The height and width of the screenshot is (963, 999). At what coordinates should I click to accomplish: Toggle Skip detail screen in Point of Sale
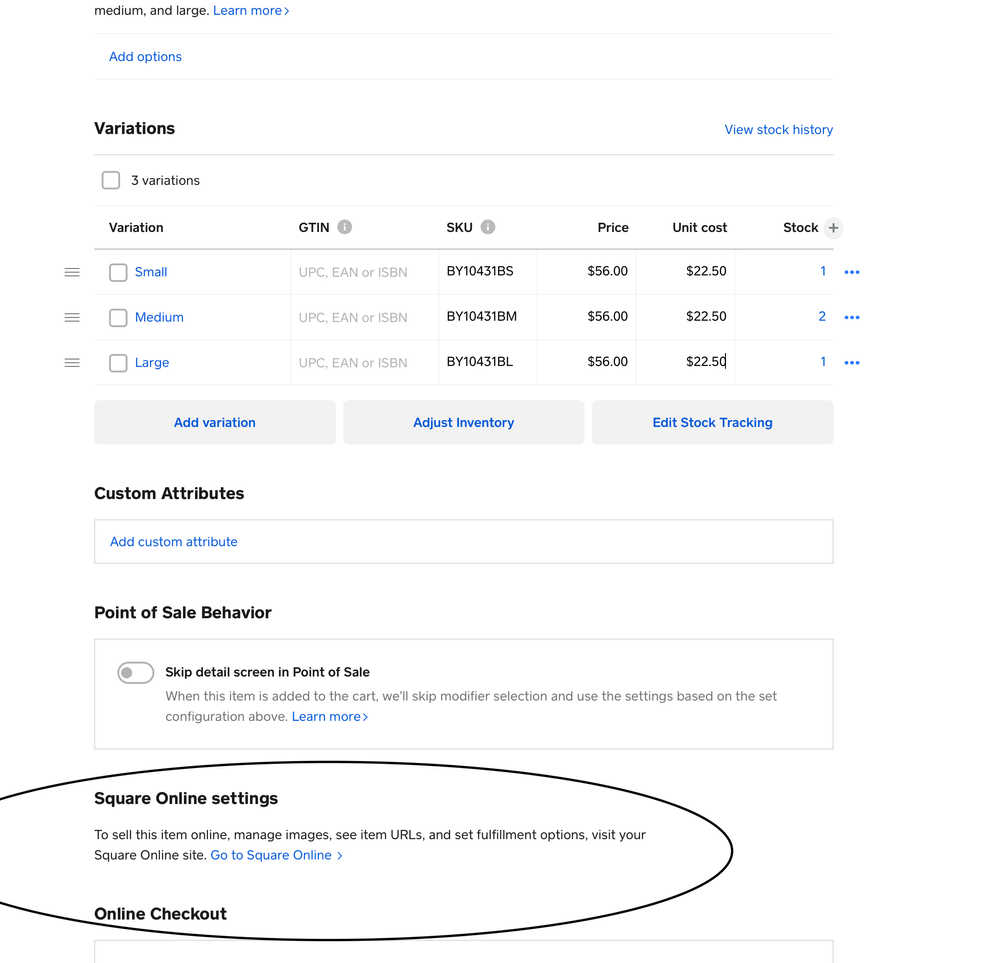(136, 673)
